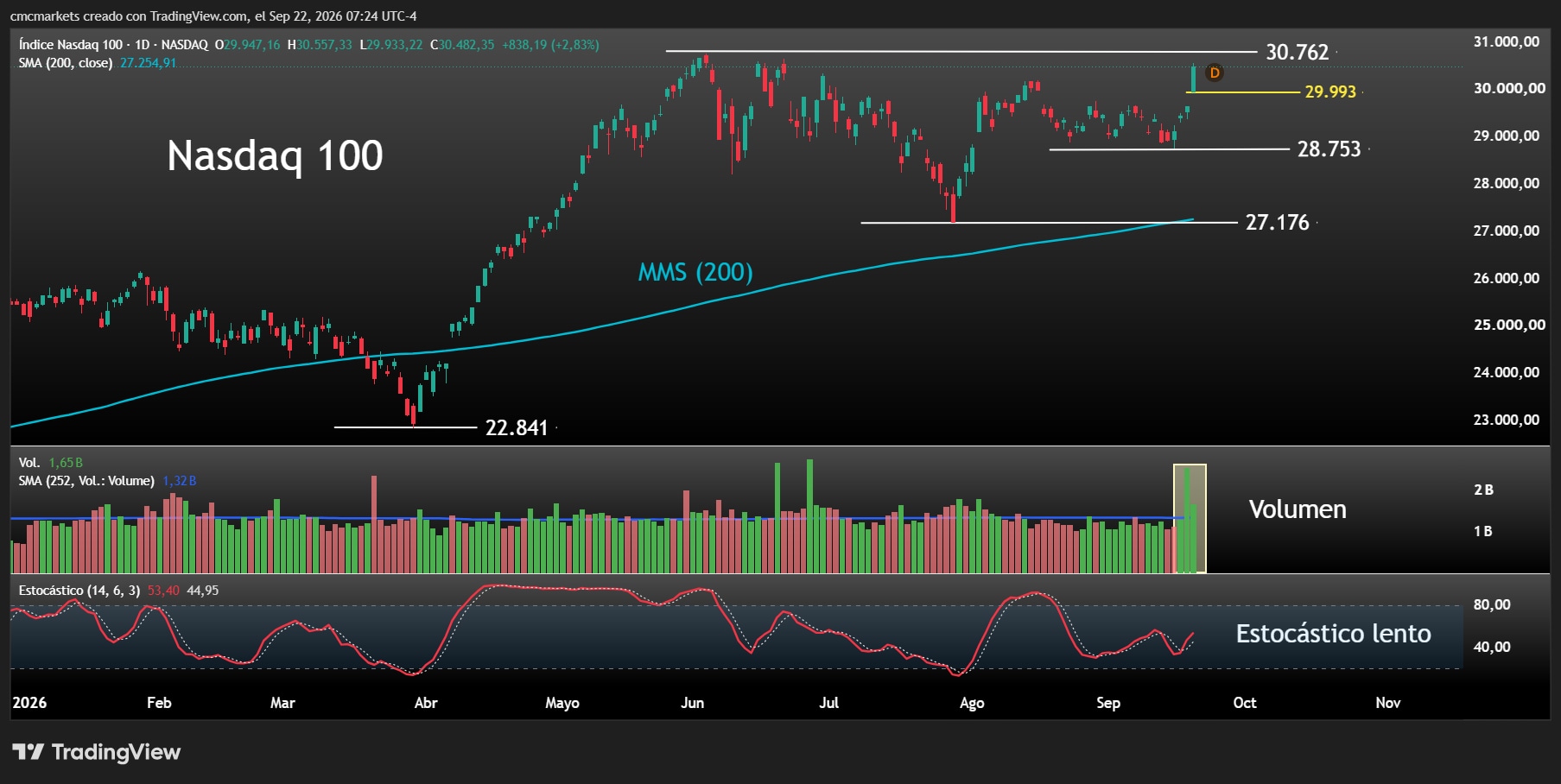1561x784 pixels.
Task: Click the low value 29.933,22 in the legend
Action: tap(395, 44)
